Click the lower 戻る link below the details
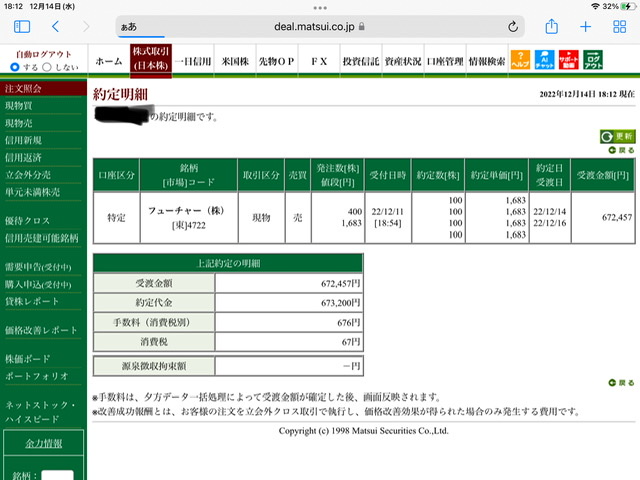This screenshot has height=480, width=640. [621, 382]
